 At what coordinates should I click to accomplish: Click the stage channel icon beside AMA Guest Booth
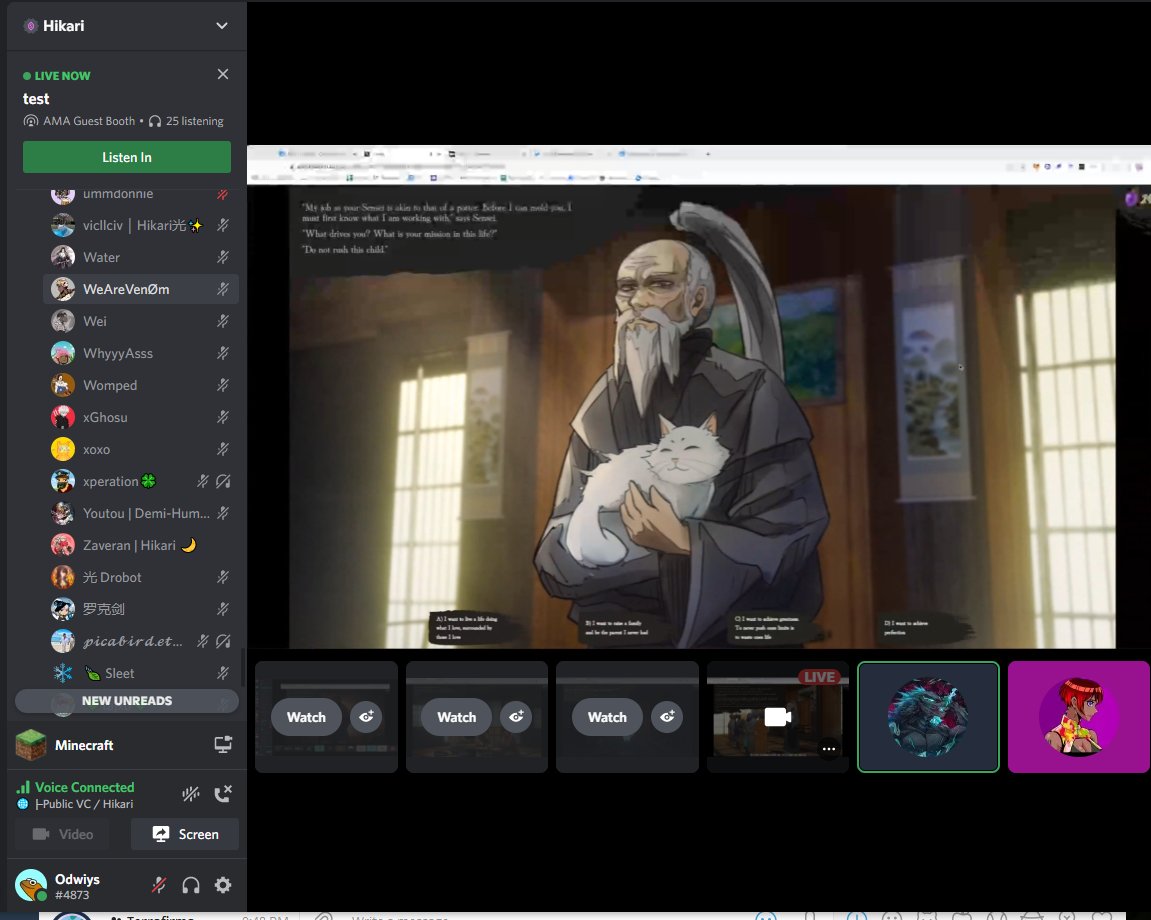coord(32,121)
